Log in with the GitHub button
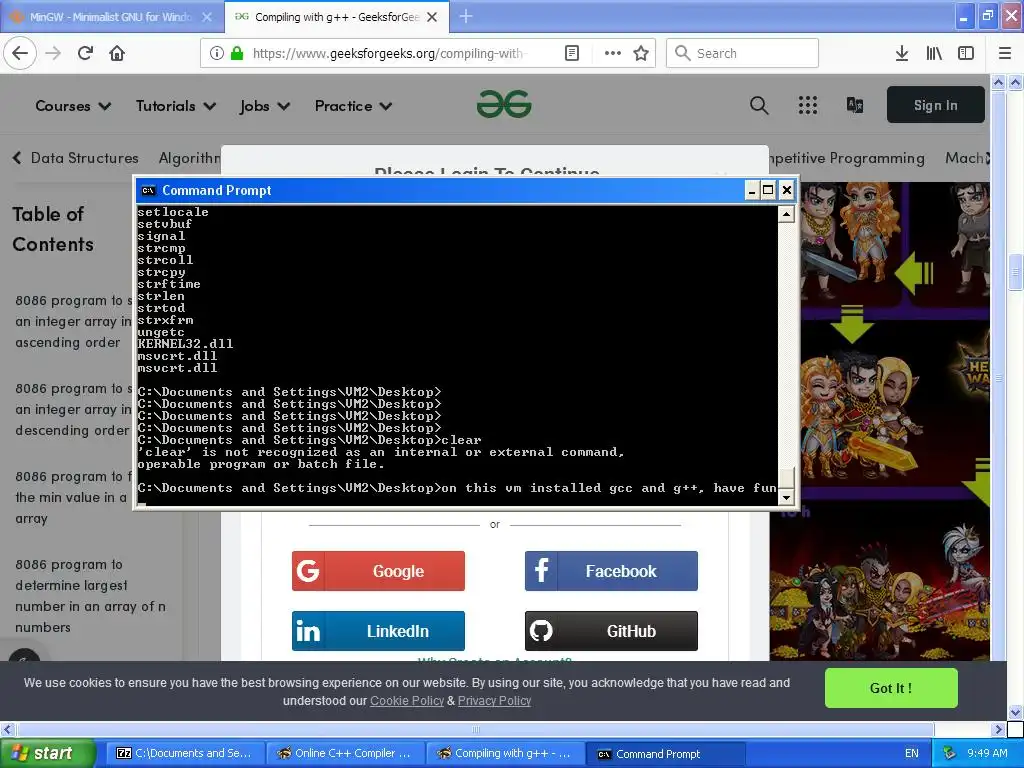Image resolution: width=1024 pixels, height=768 pixels. [611, 631]
